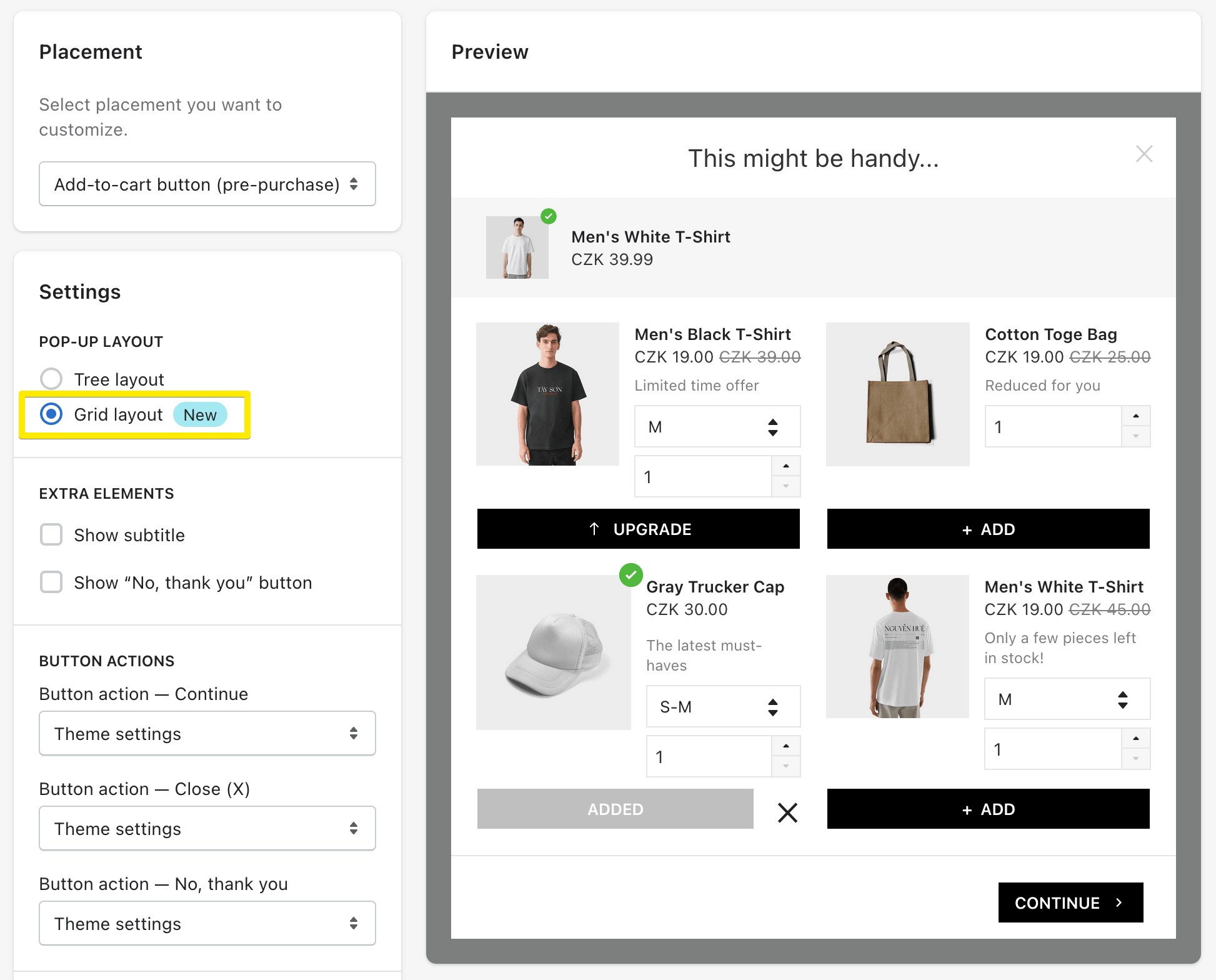
Task: Click the upgrade arrow icon on Men's Black T-Shirt
Action: pos(591,529)
